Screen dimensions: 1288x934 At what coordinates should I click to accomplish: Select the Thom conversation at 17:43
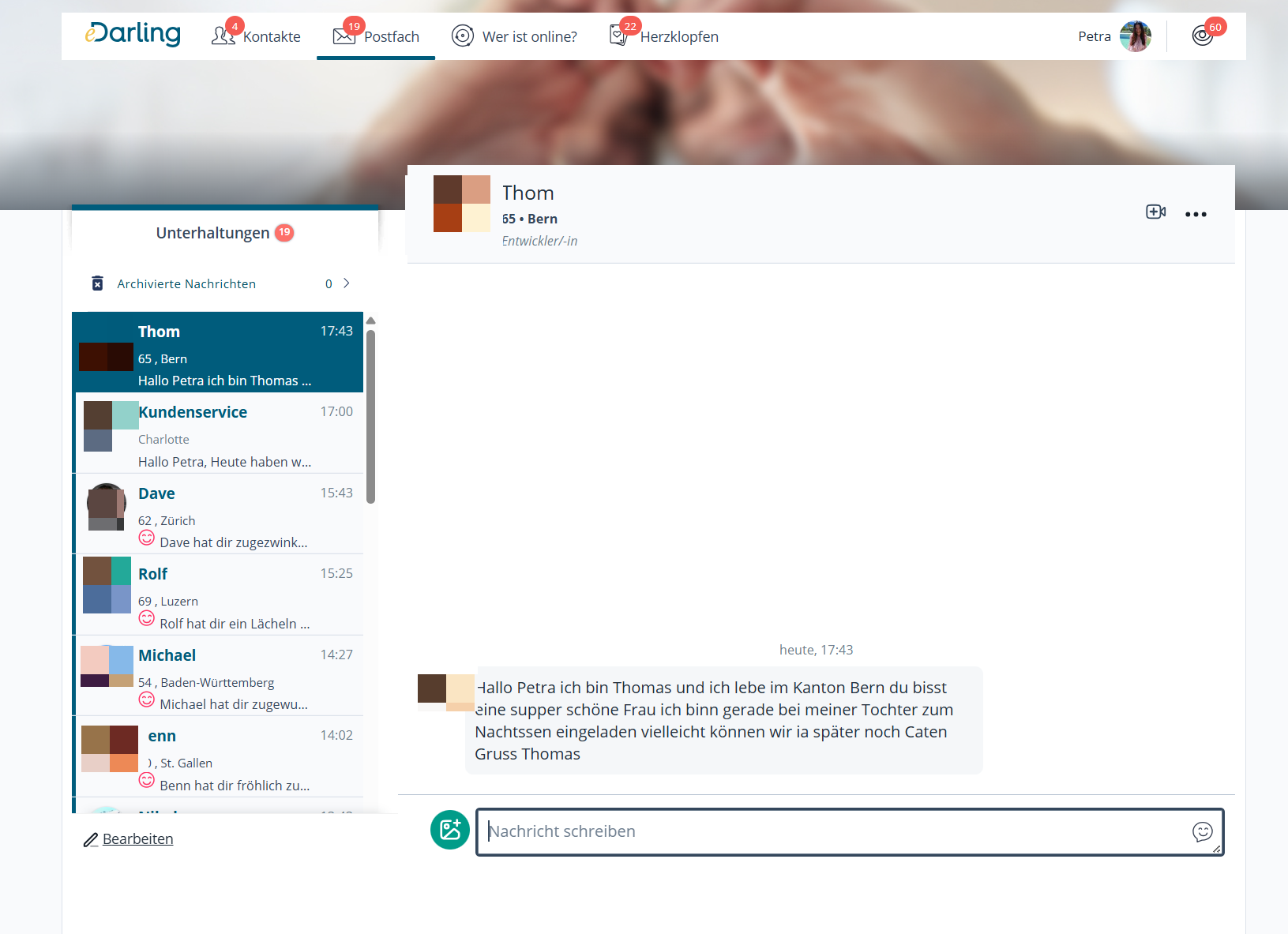click(218, 352)
